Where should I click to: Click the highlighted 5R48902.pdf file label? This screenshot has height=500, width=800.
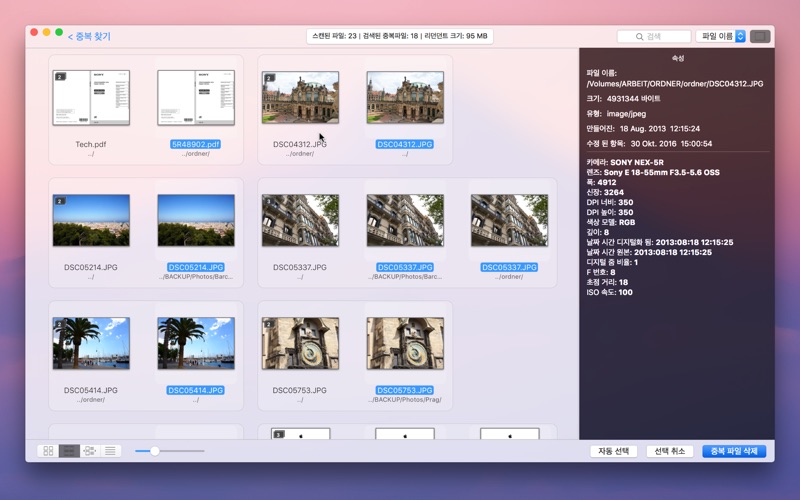pos(195,144)
